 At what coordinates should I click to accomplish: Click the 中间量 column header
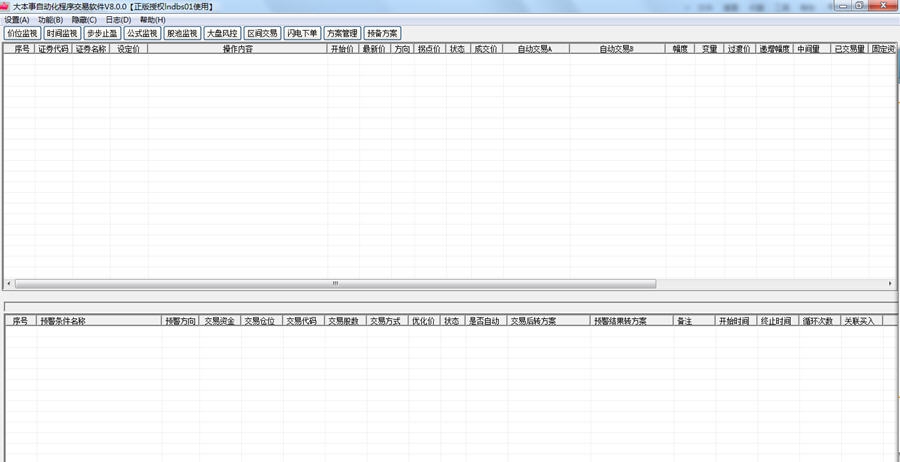click(x=811, y=49)
